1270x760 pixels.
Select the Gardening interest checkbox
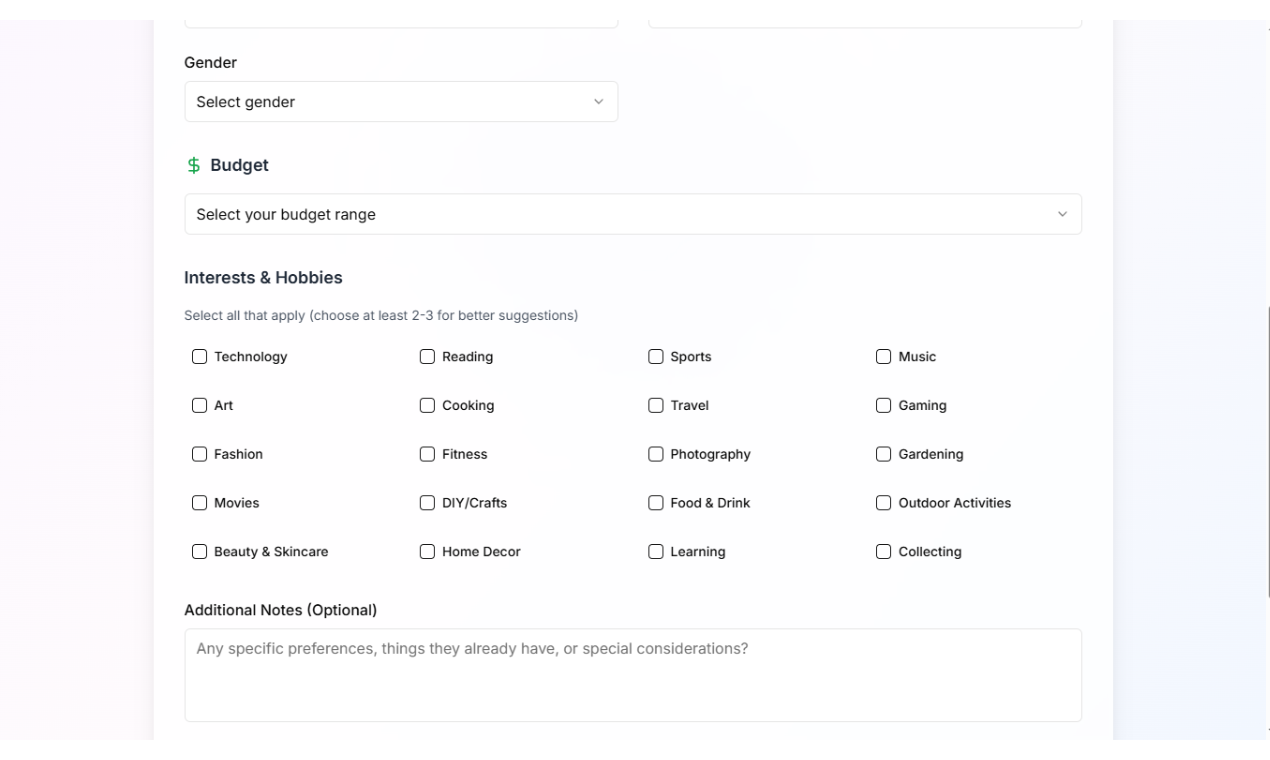click(884, 454)
